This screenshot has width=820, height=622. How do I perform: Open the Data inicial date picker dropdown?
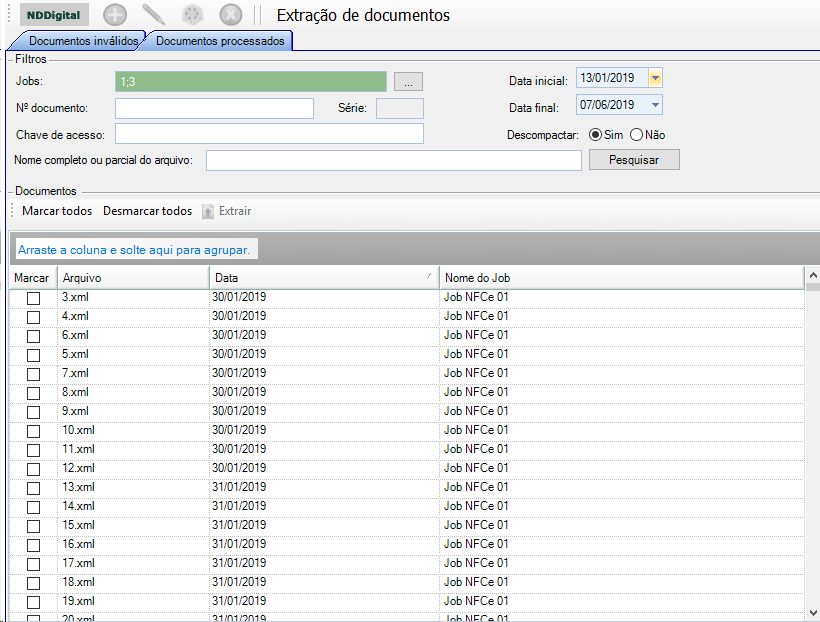point(654,78)
